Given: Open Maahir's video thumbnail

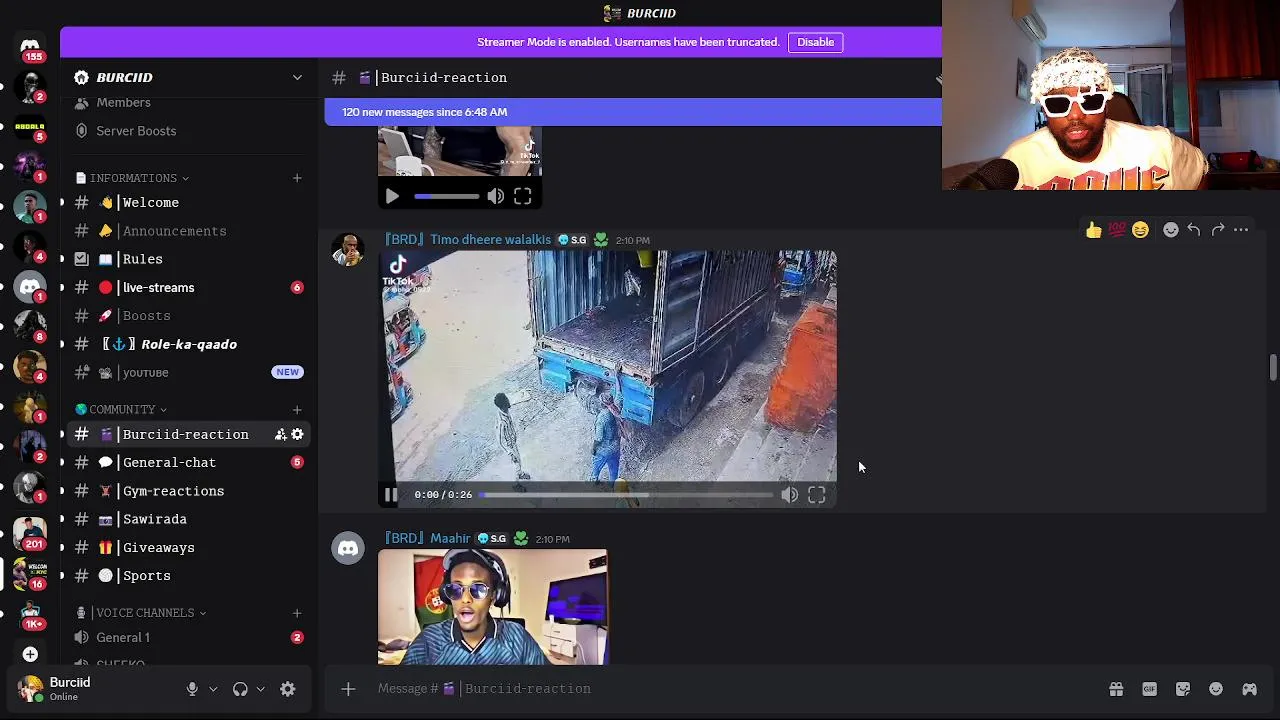Looking at the screenshot, I should (x=493, y=607).
